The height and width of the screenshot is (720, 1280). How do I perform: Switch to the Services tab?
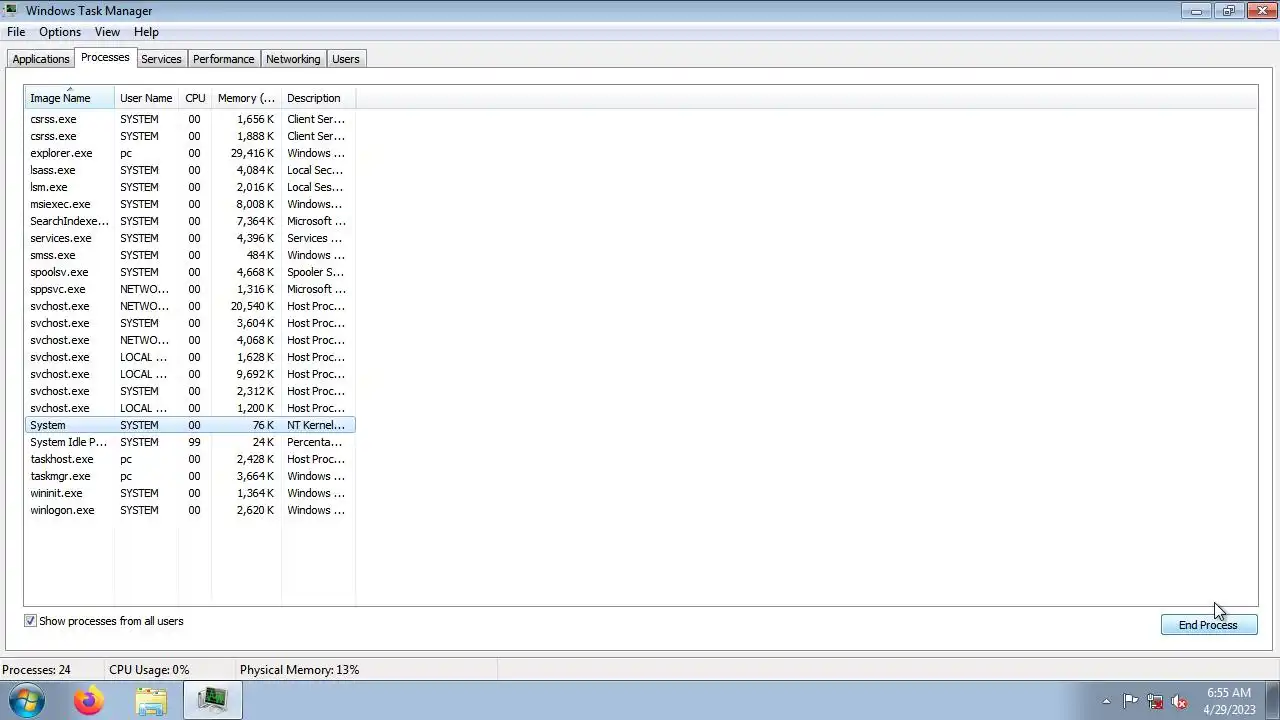pos(161,59)
